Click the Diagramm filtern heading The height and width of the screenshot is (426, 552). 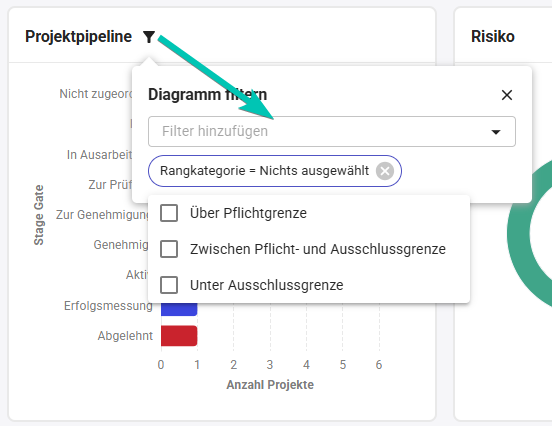click(x=207, y=94)
